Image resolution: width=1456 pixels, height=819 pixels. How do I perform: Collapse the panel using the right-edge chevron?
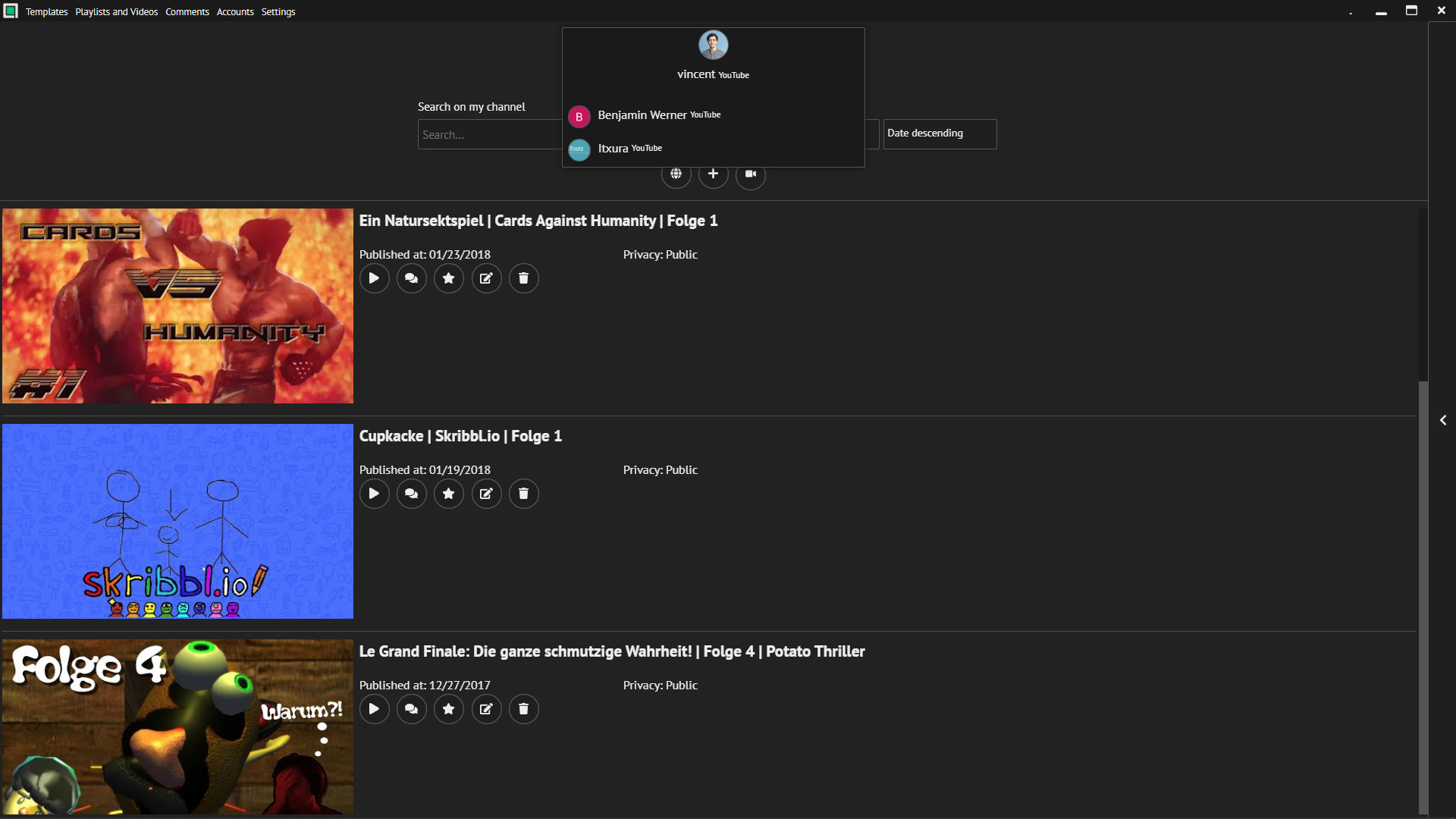pos(1443,420)
